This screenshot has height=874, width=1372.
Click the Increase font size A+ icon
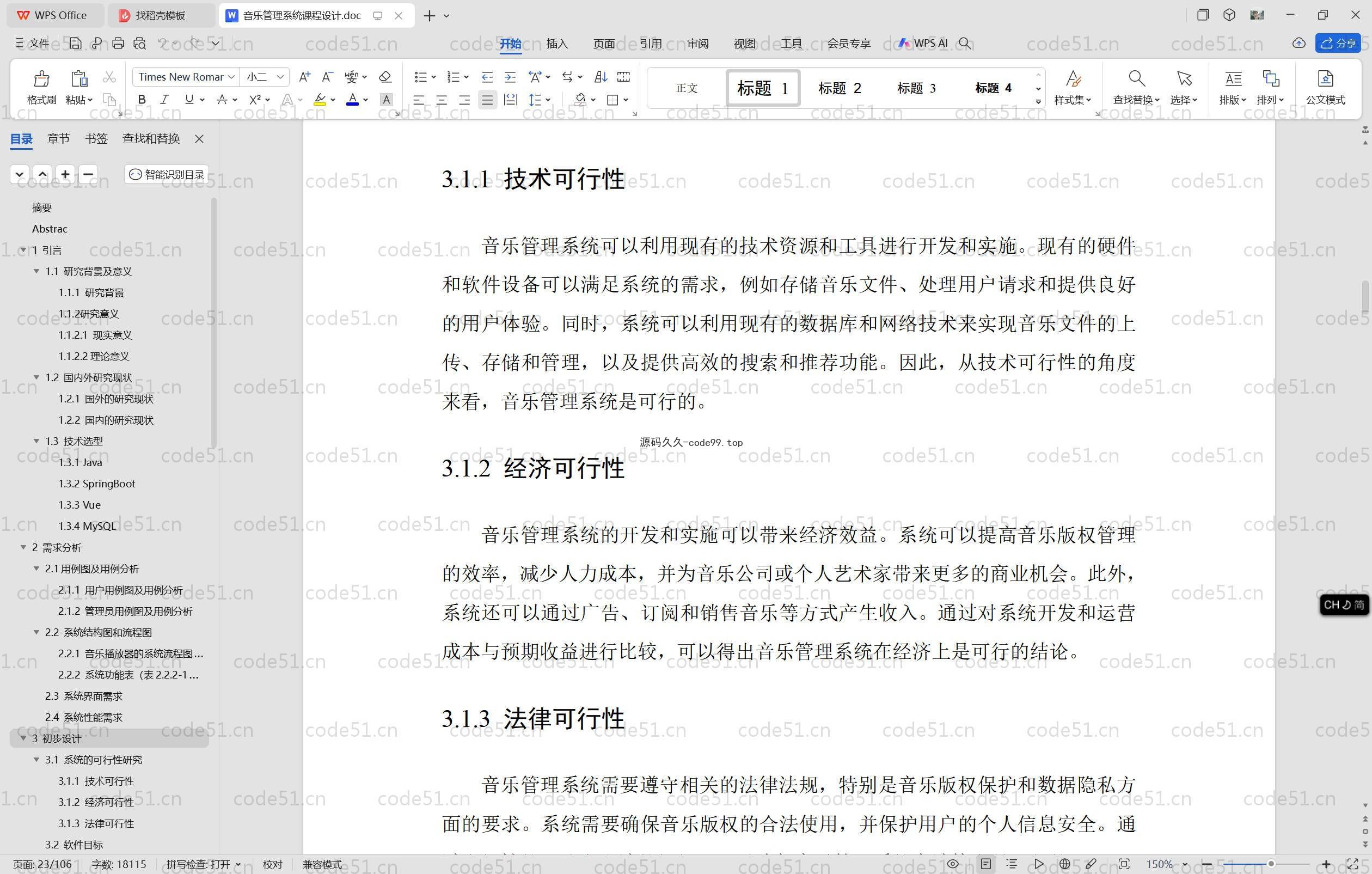click(x=305, y=77)
